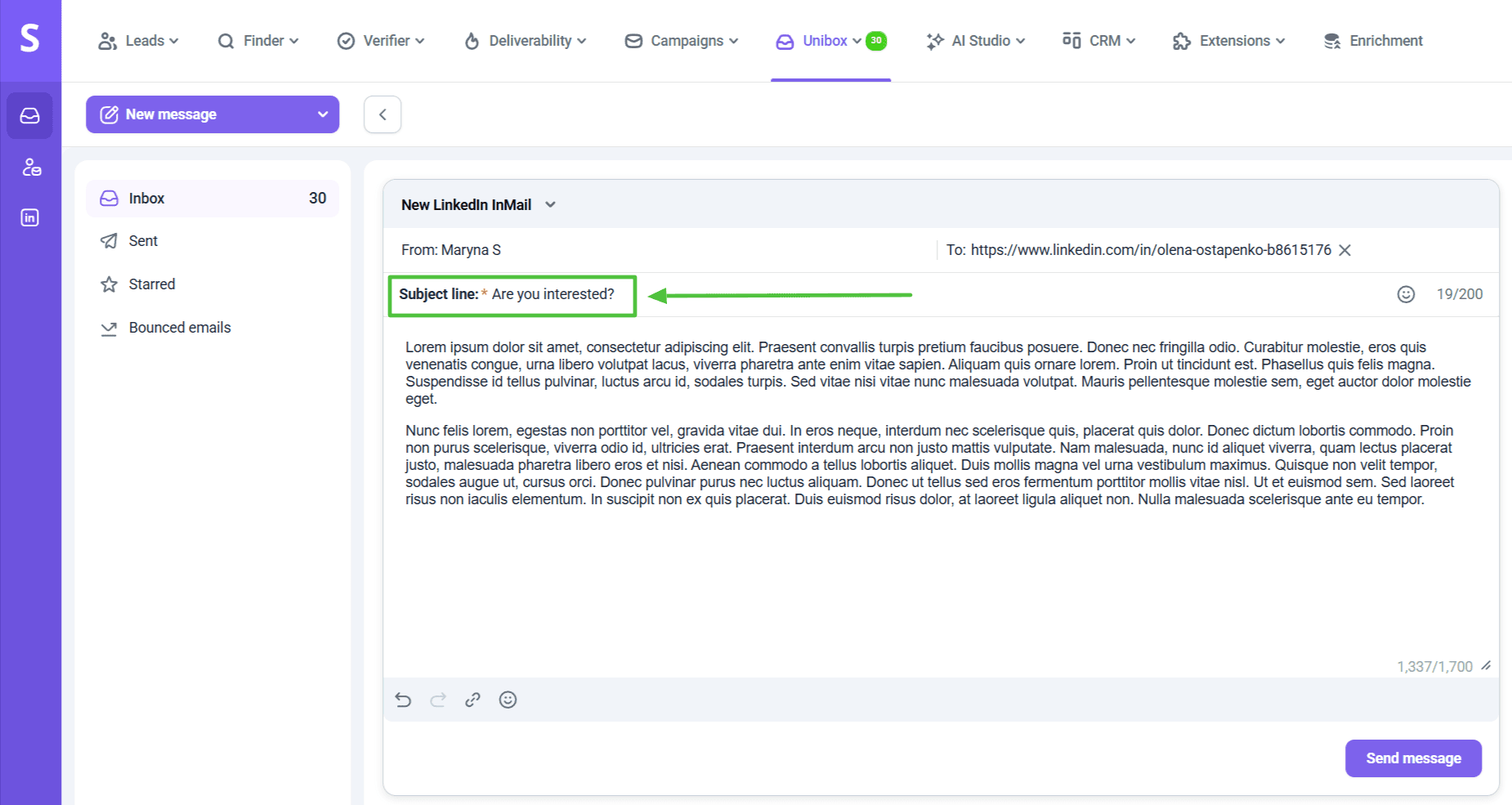Viewport: 1512px width, 805px height.
Task: Click the Send message button
Action: [1412, 758]
